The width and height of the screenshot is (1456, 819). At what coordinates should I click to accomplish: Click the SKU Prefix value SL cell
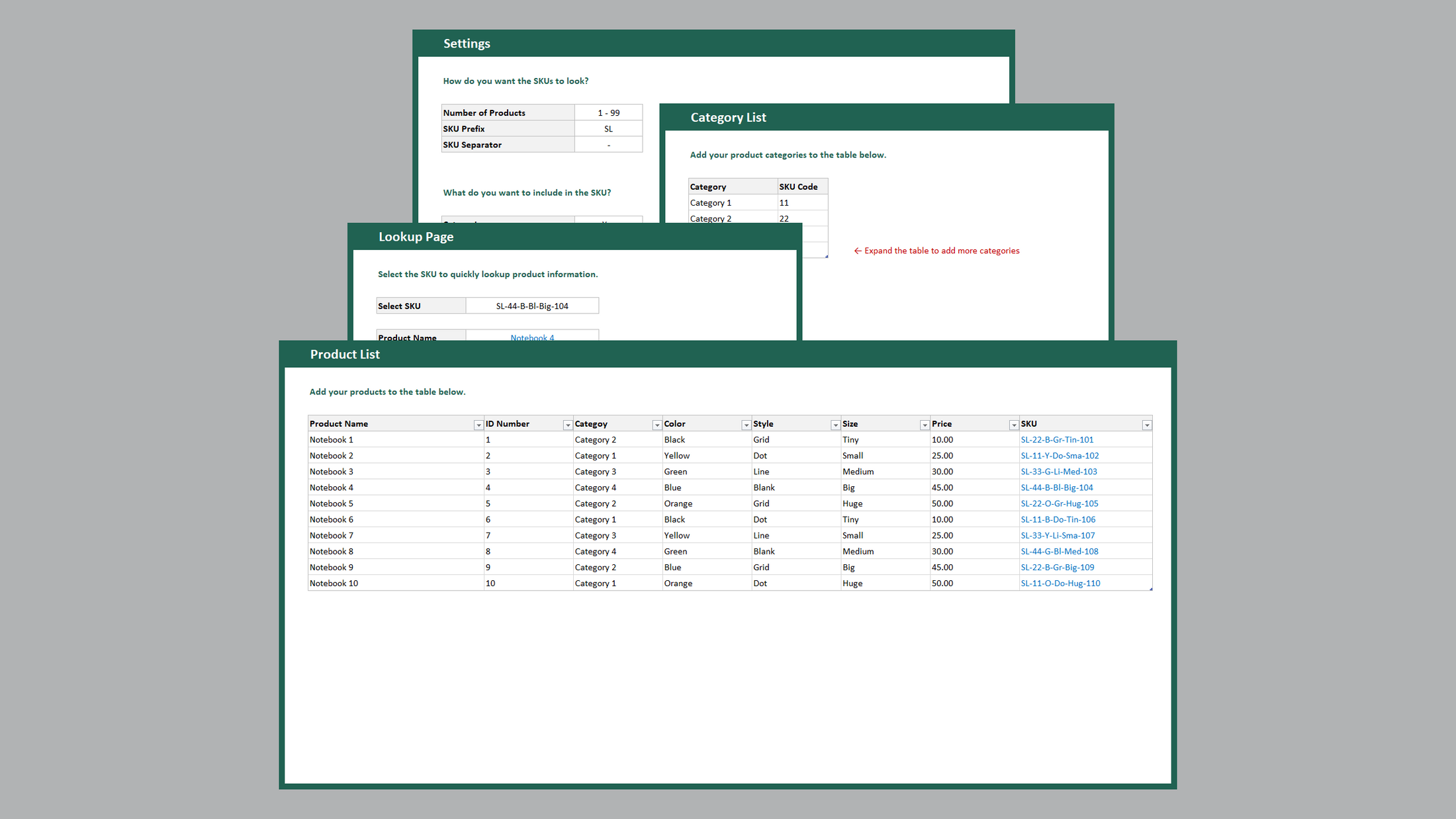coord(608,129)
